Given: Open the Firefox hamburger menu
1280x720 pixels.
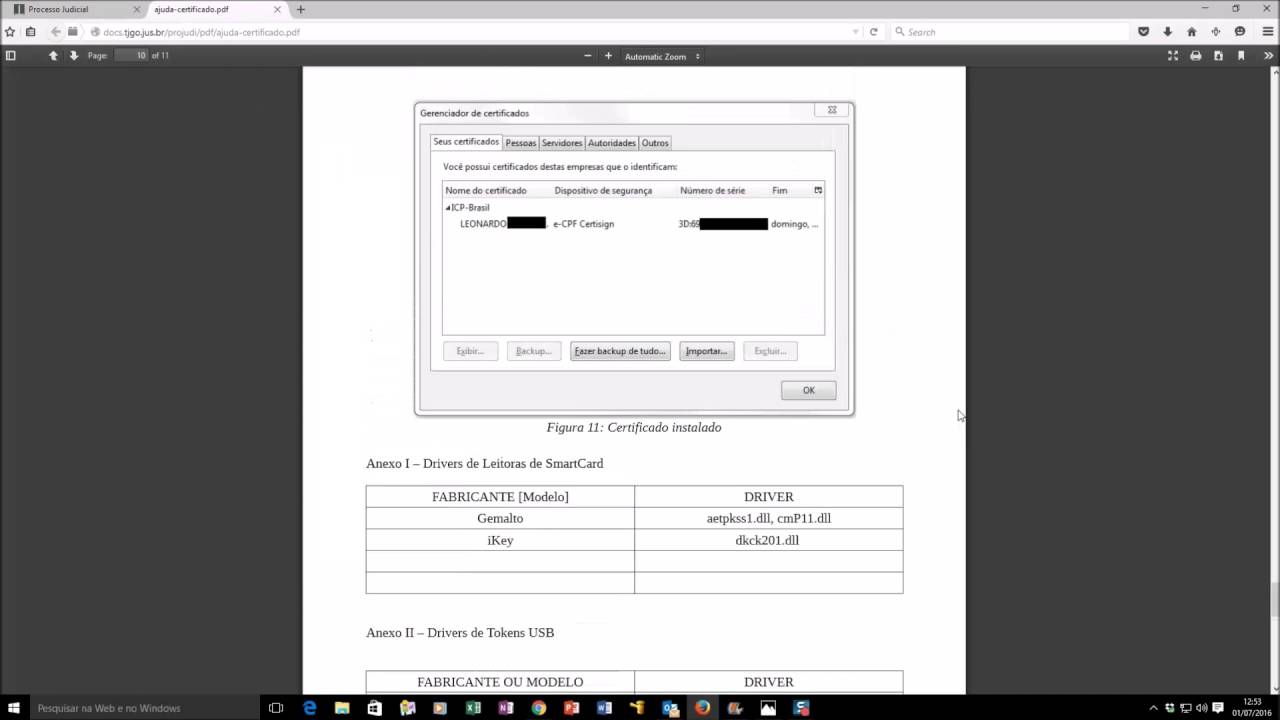Looking at the screenshot, I should [x=1268, y=32].
